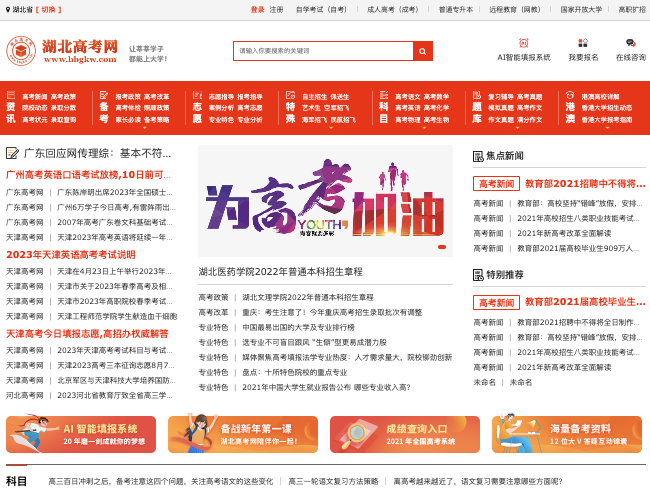Expand the 科目 section dropdown arrow
The width and height of the screenshot is (650, 500).
[424, 128]
